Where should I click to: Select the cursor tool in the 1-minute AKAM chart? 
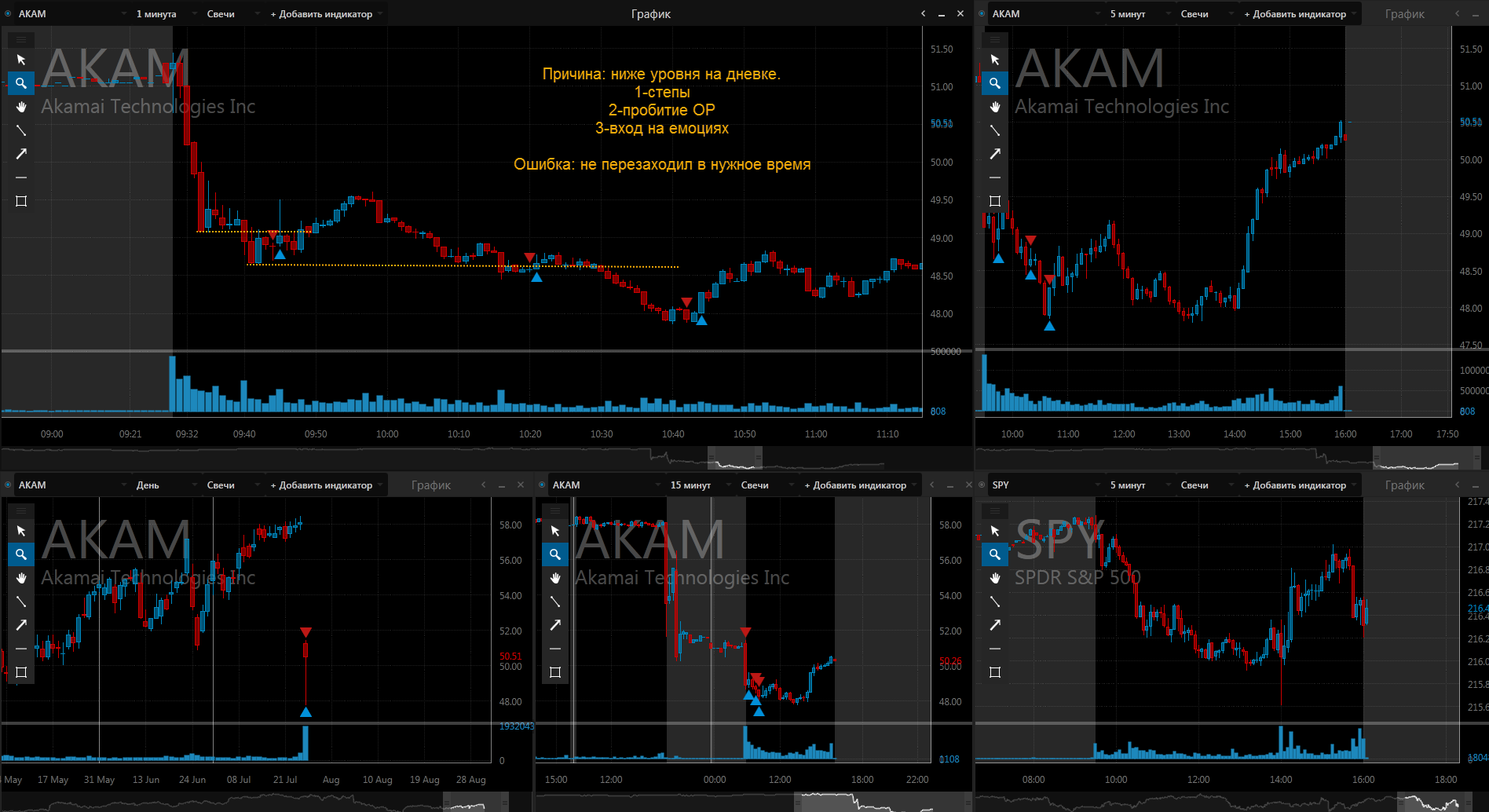tap(21, 60)
